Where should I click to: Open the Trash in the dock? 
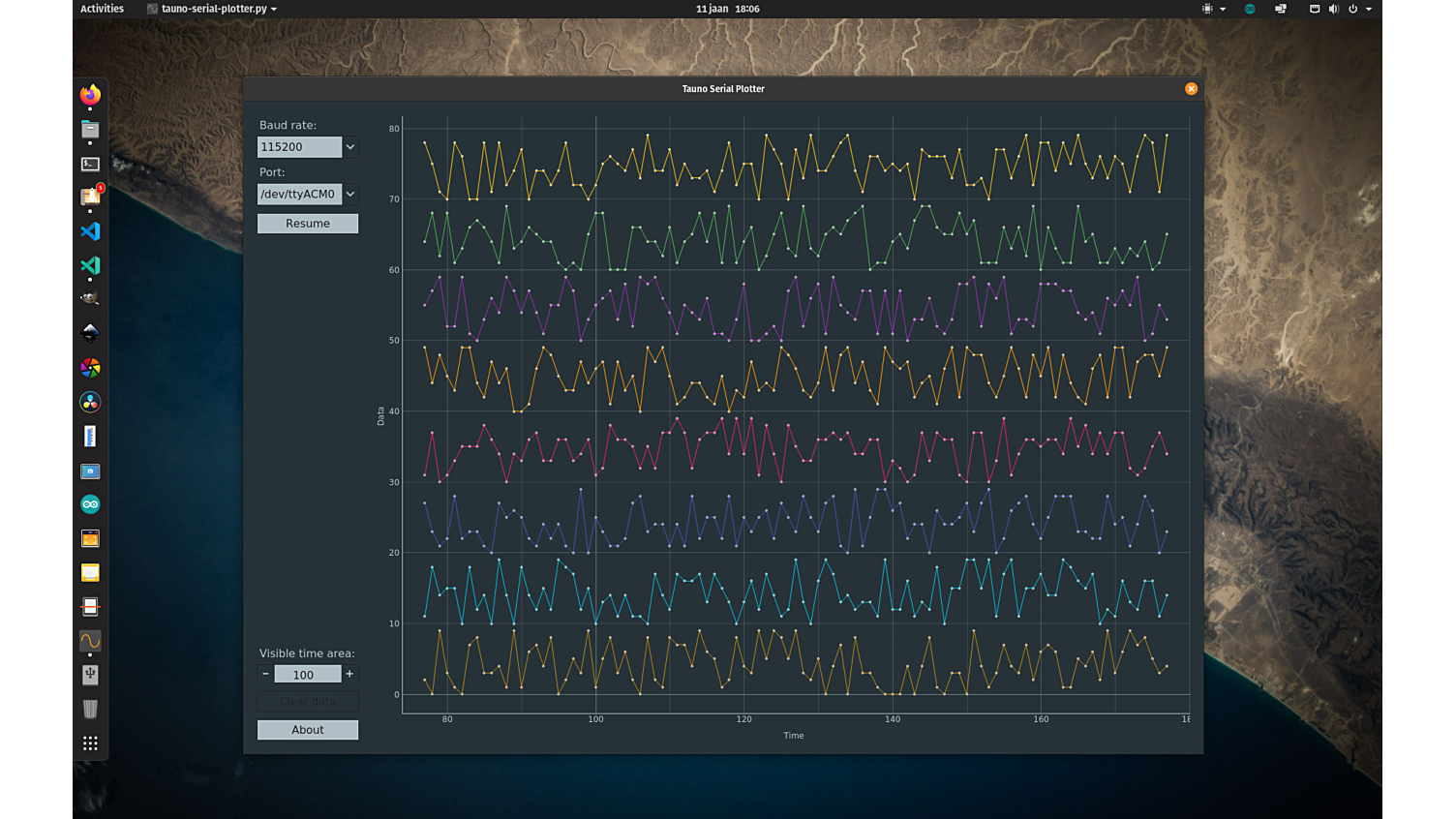click(90, 710)
